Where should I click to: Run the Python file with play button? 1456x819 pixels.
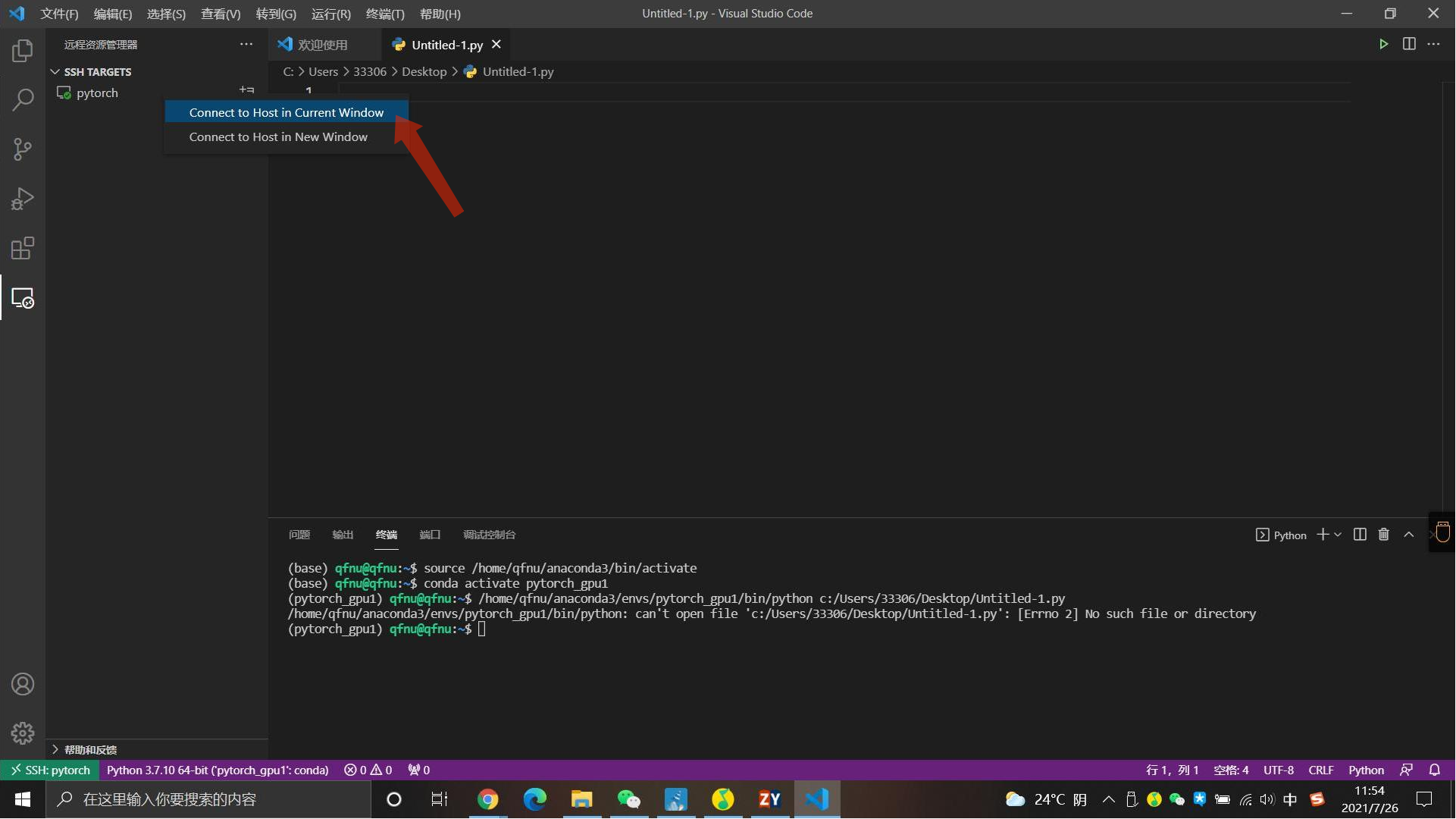tap(1383, 44)
